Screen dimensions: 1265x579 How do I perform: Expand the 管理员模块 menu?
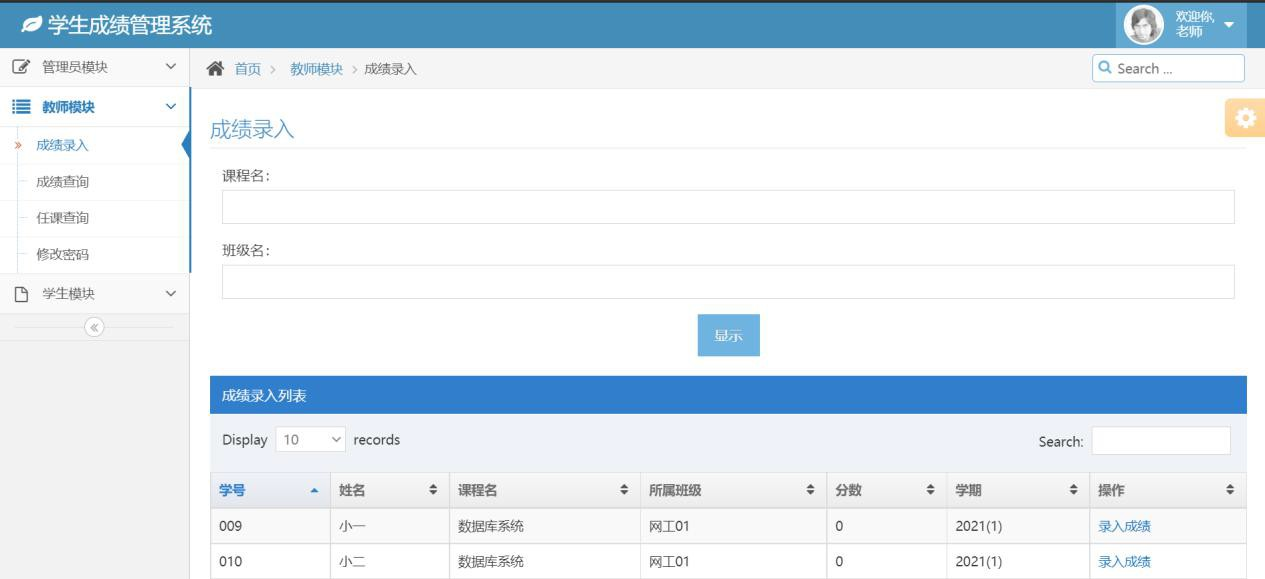click(x=94, y=67)
